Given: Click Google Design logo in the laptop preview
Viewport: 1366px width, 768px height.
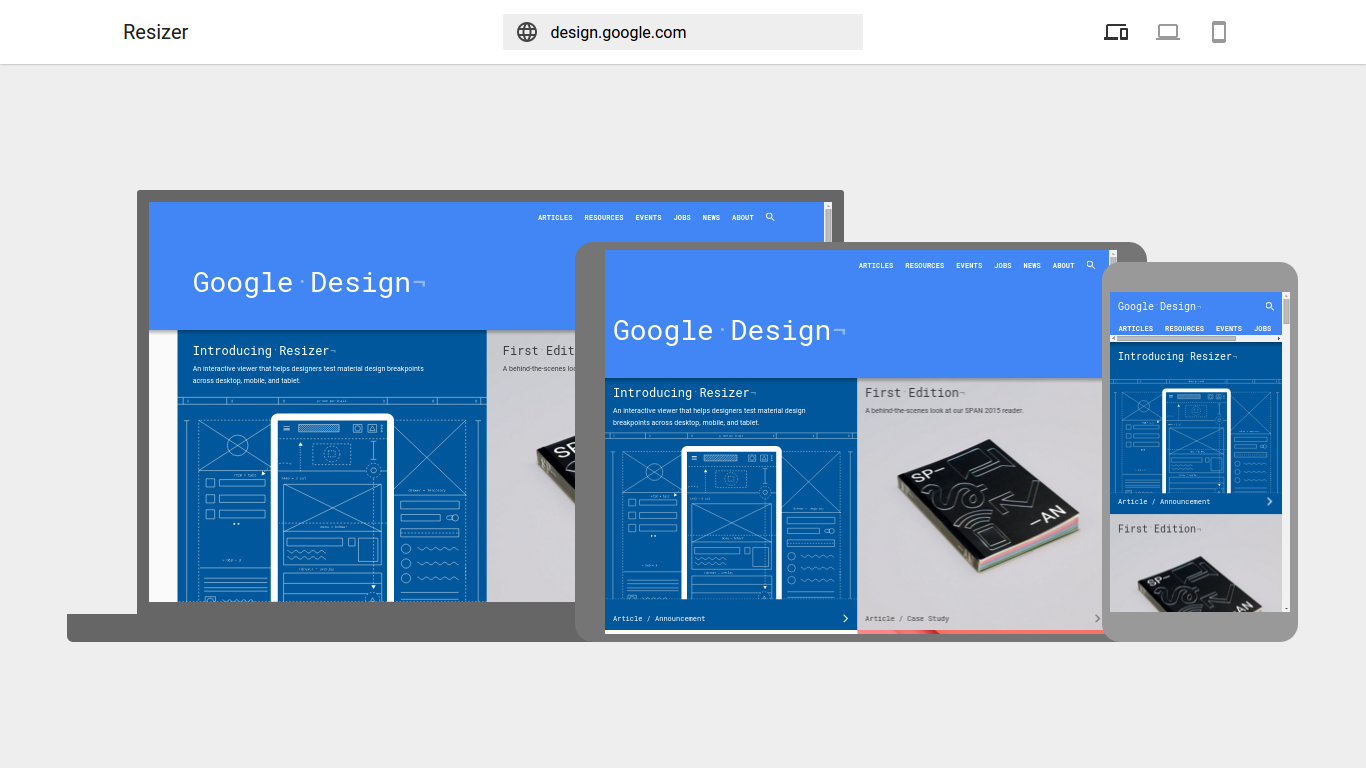Looking at the screenshot, I should pos(309,283).
